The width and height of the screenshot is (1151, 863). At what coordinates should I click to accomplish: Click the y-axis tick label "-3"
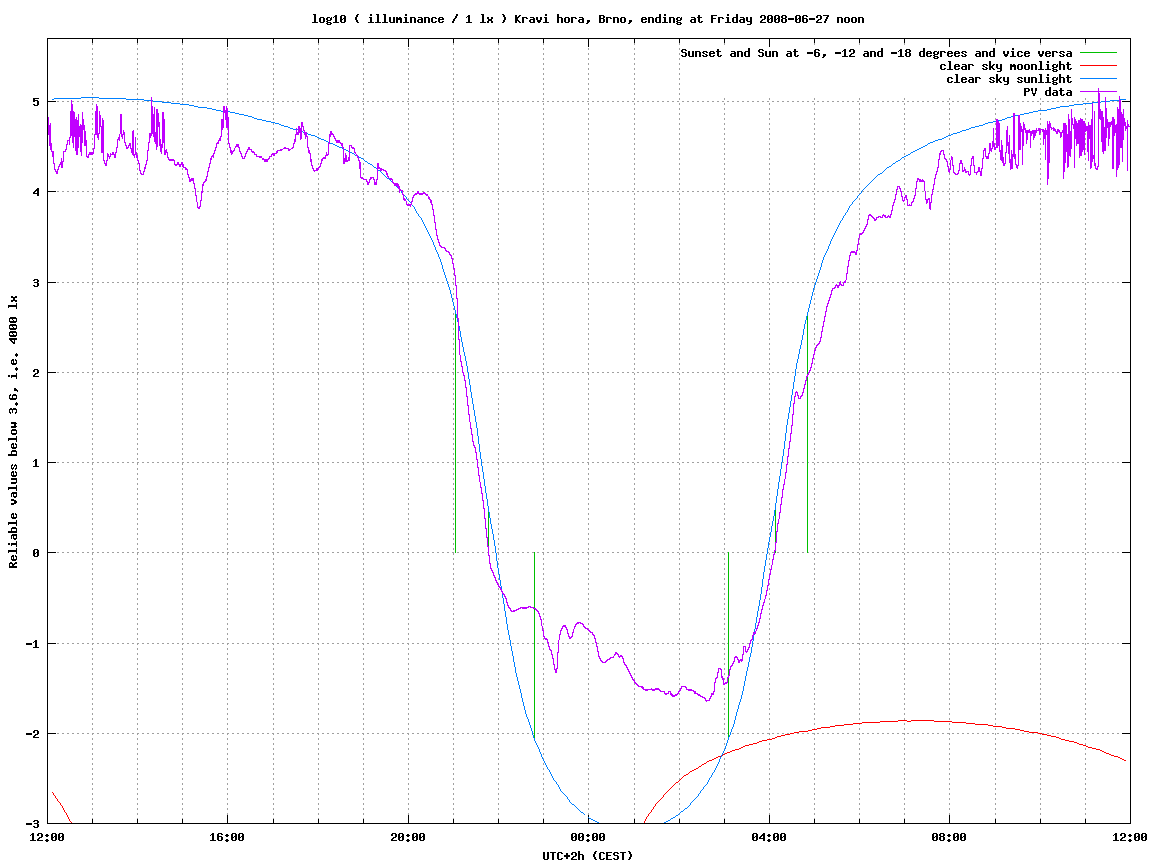32,824
